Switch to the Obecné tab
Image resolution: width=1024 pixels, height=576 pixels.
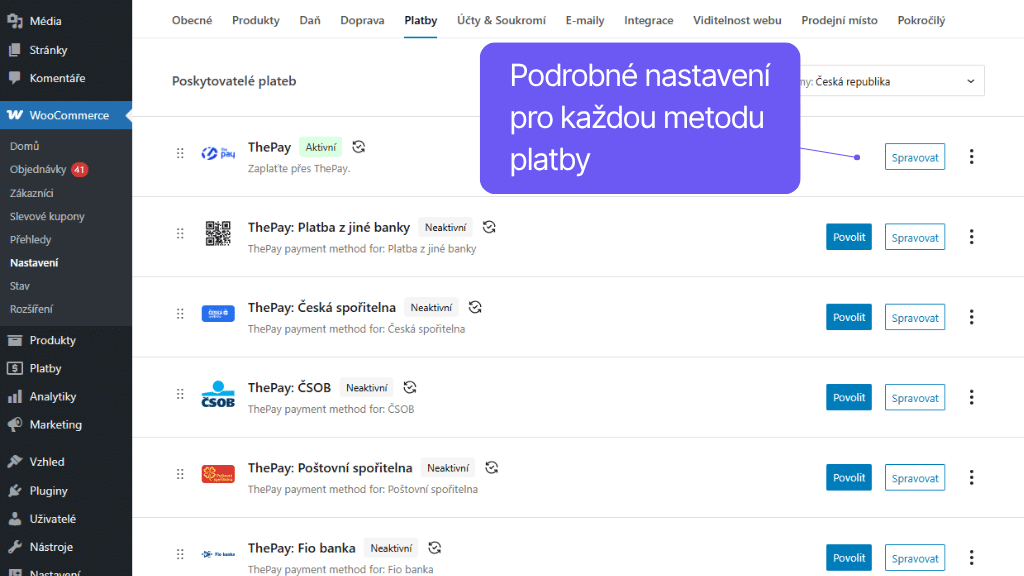point(192,20)
